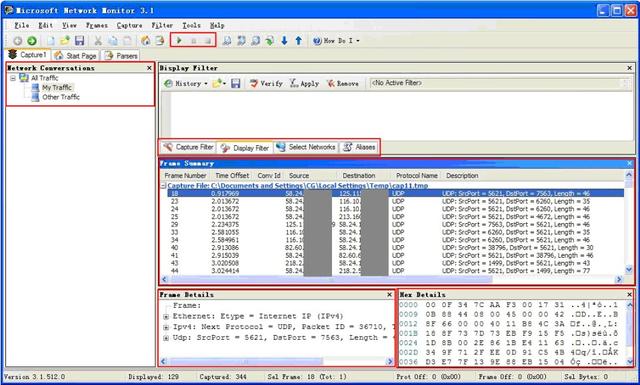Expand the Ethernet frame detail row

(166, 316)
